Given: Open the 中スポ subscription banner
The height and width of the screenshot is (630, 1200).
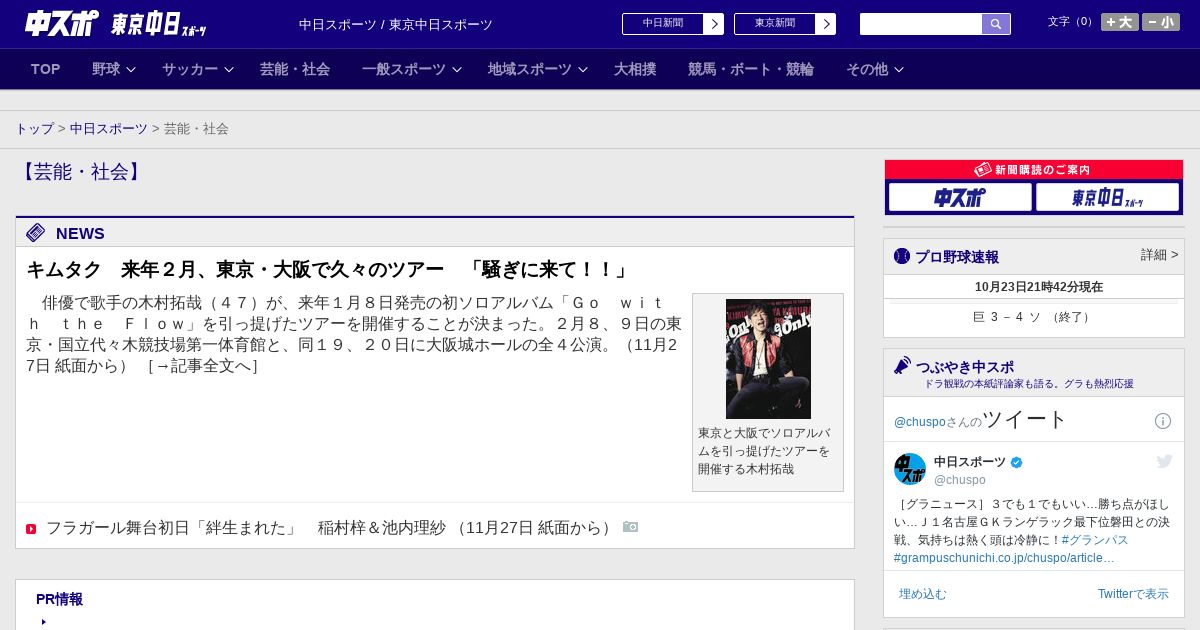Looking at the screenshot, I should click(960, 197).
